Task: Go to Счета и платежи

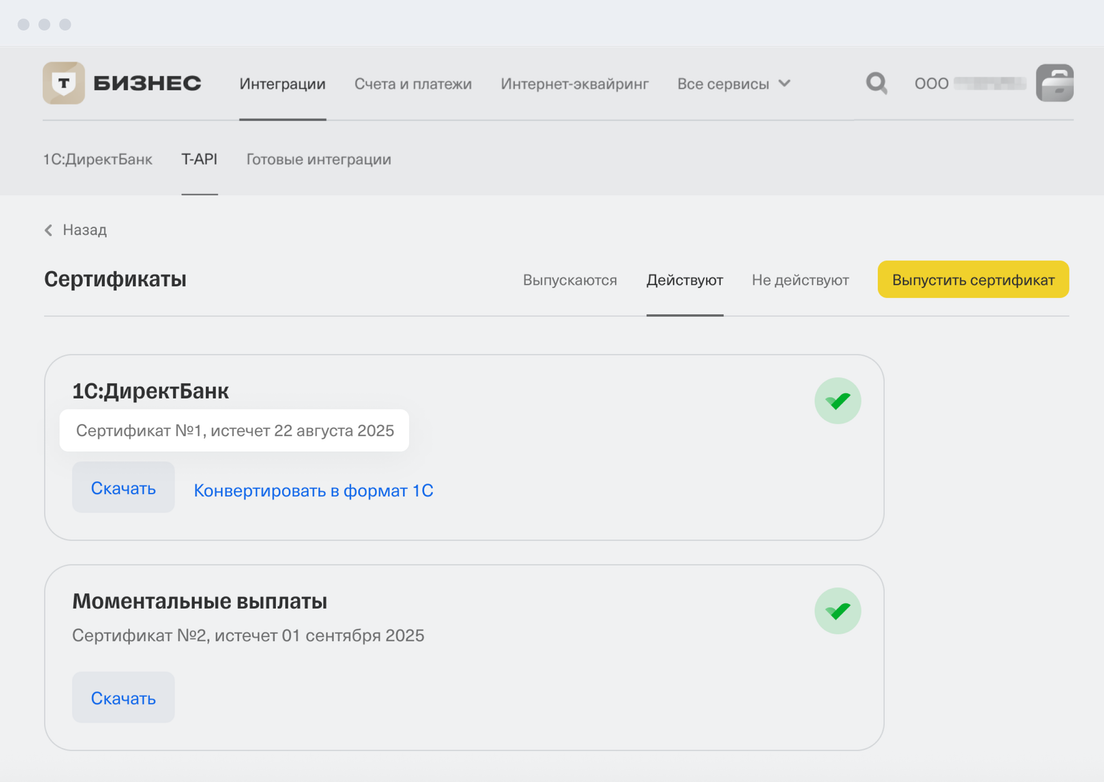Action: tap(413, 84)
